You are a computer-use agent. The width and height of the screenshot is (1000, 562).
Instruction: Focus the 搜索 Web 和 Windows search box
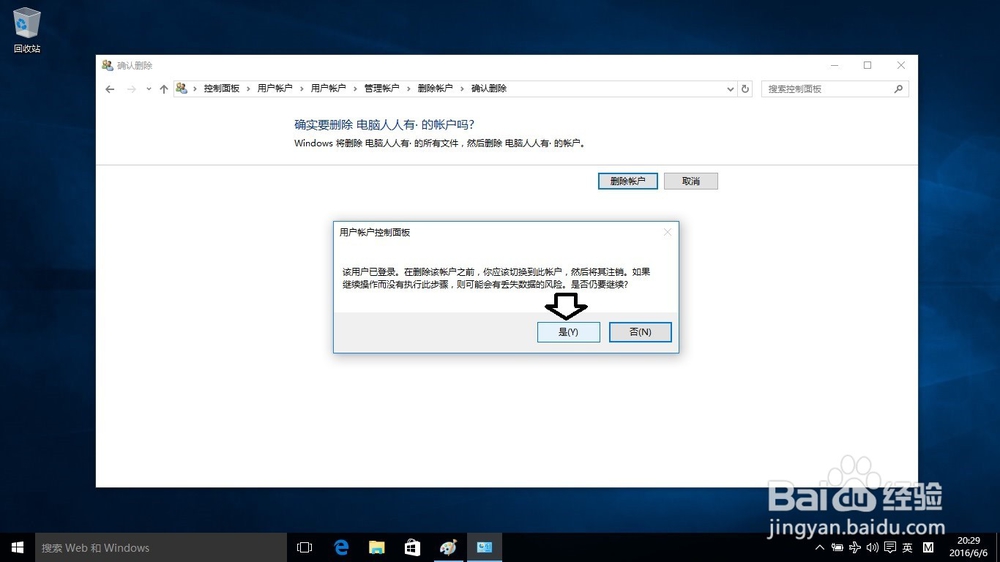pos(161,547)
